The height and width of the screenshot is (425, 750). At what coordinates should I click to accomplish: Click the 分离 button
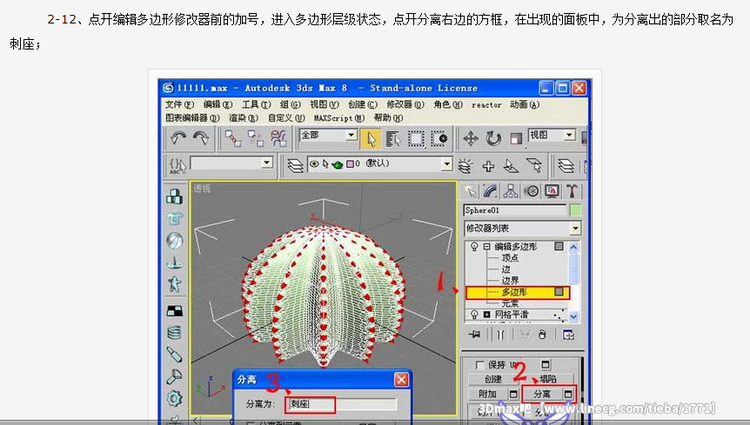tap(542, 394)
